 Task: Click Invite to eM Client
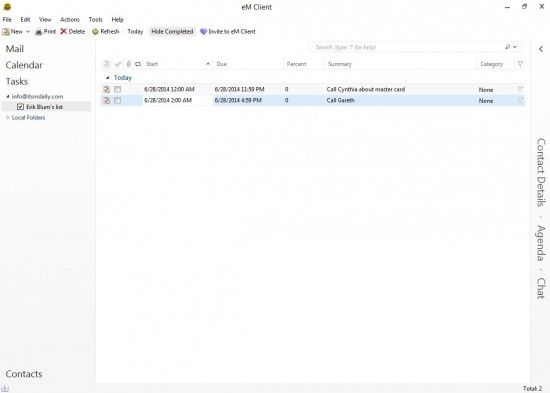[228, 32]
